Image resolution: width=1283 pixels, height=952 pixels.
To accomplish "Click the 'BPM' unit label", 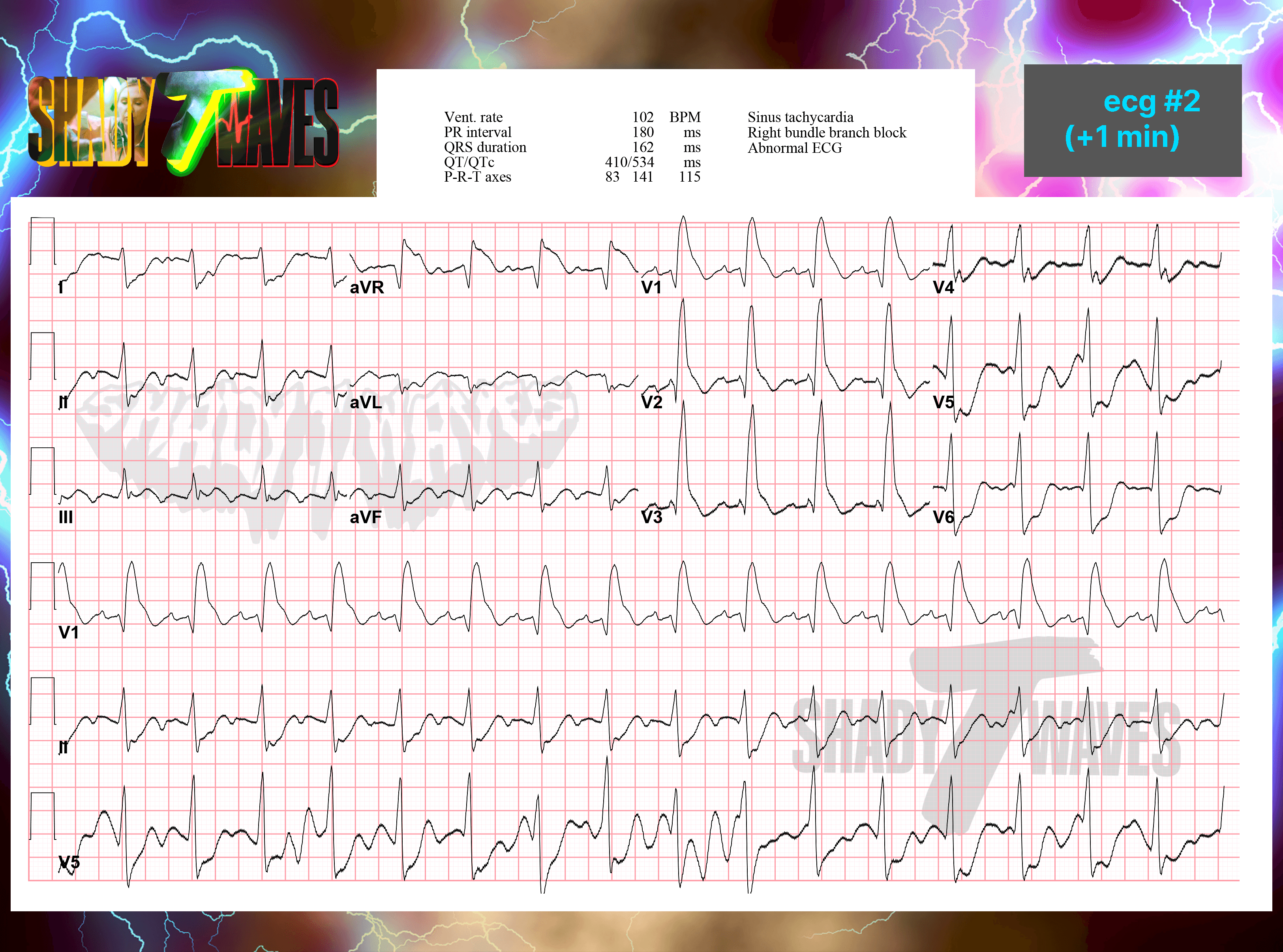I will pos(685,117).
